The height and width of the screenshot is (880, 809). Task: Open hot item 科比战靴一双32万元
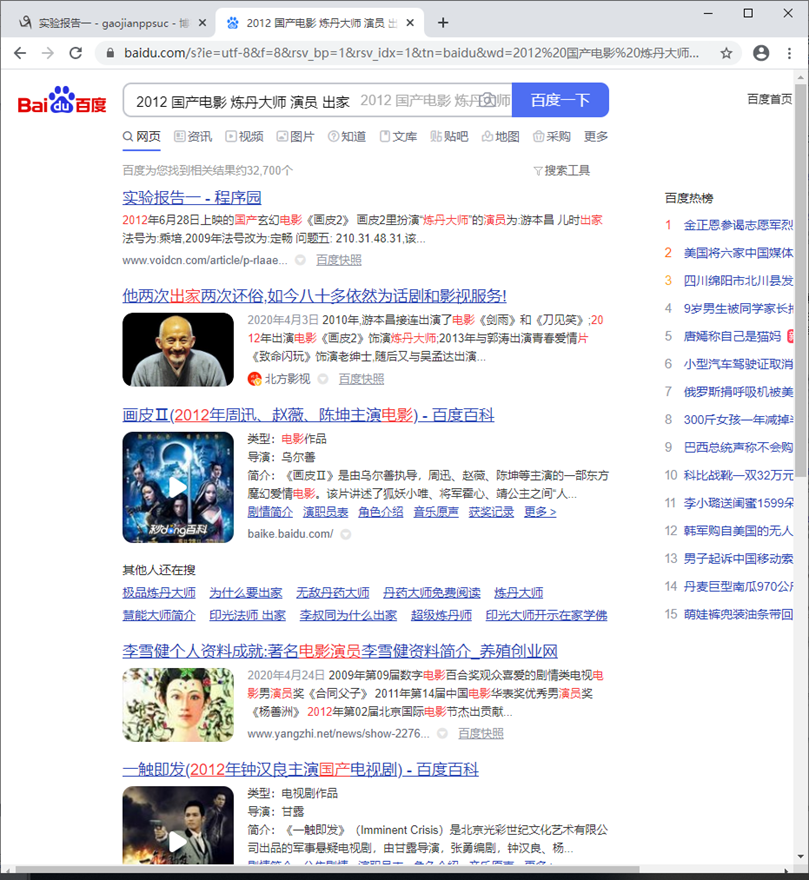point(738,475)
